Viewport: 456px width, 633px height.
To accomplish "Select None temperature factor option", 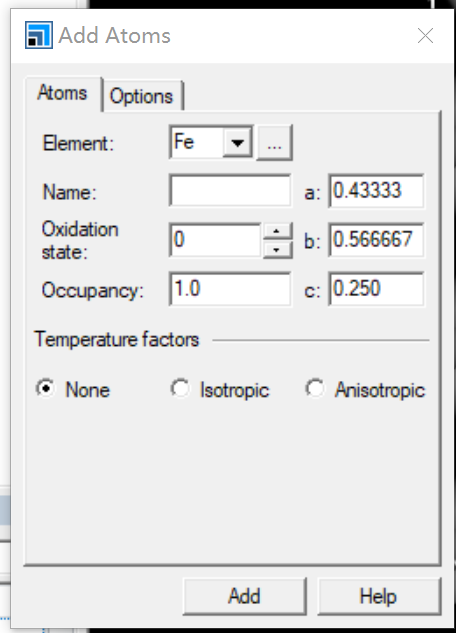I will [73, 390].
